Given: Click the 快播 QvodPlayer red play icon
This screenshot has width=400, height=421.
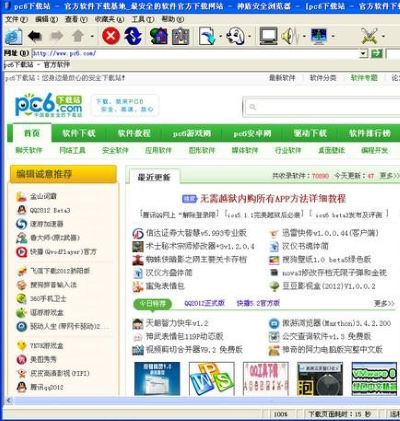Looking at the screenshot, I should (x=21, y=252).
